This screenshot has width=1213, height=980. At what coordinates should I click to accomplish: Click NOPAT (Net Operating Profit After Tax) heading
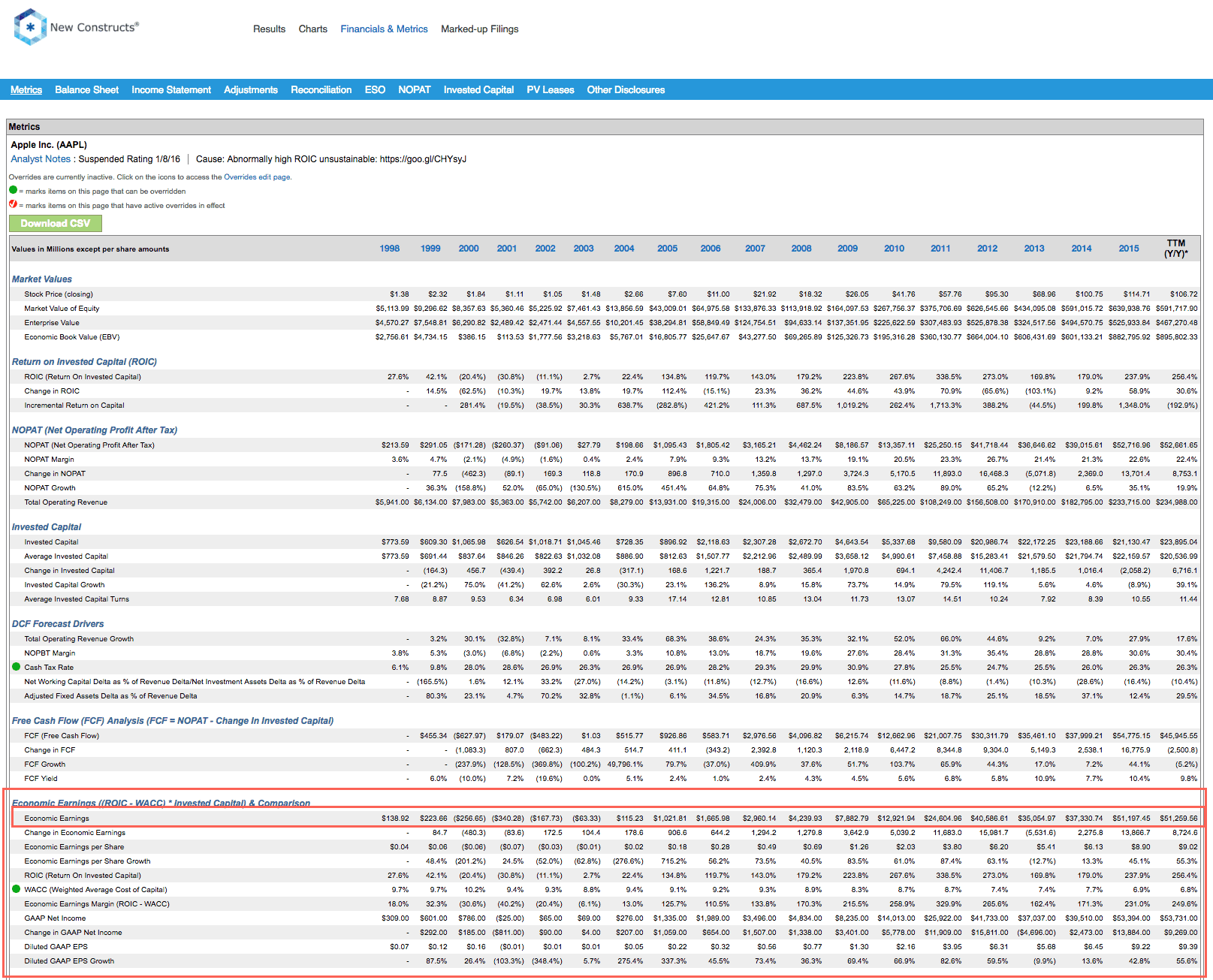click(95, 430)
